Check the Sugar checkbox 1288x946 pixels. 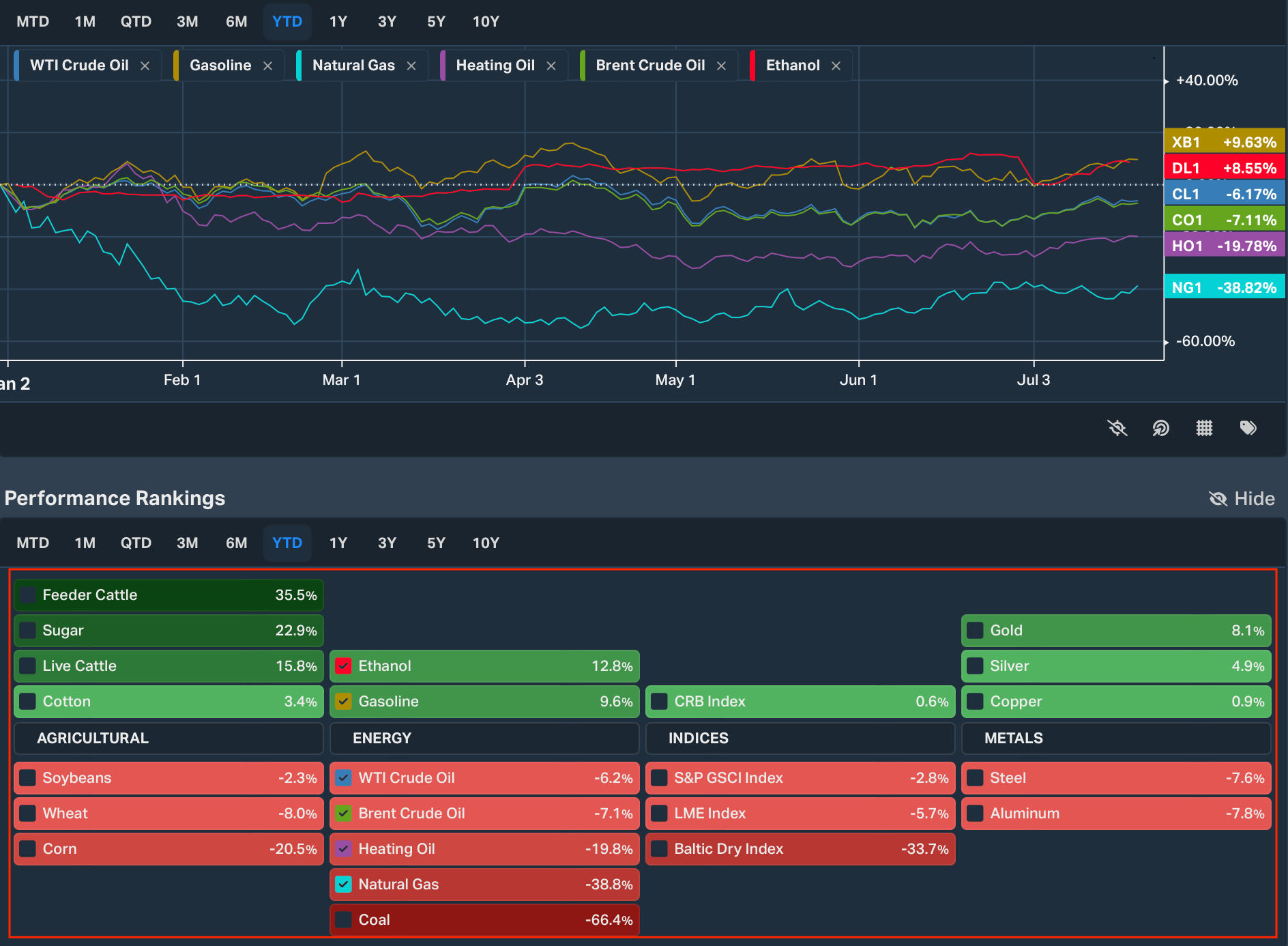(27, 631)
